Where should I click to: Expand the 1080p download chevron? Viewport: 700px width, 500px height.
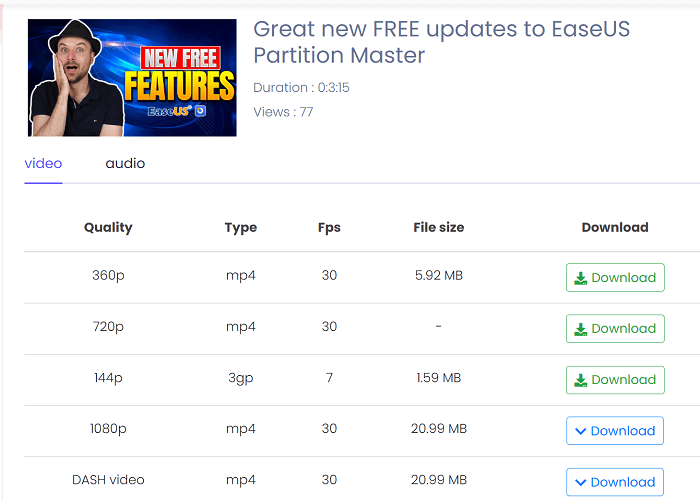[581, 431]
